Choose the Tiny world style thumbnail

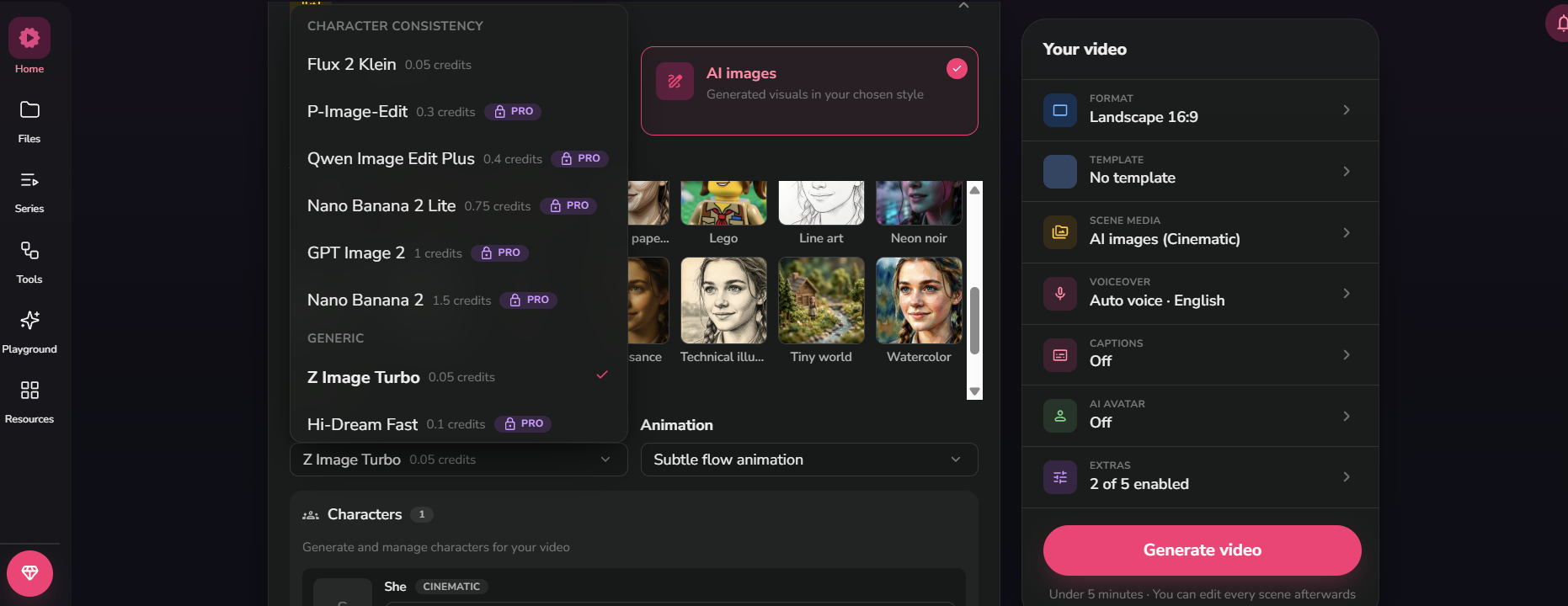[821, 300]
